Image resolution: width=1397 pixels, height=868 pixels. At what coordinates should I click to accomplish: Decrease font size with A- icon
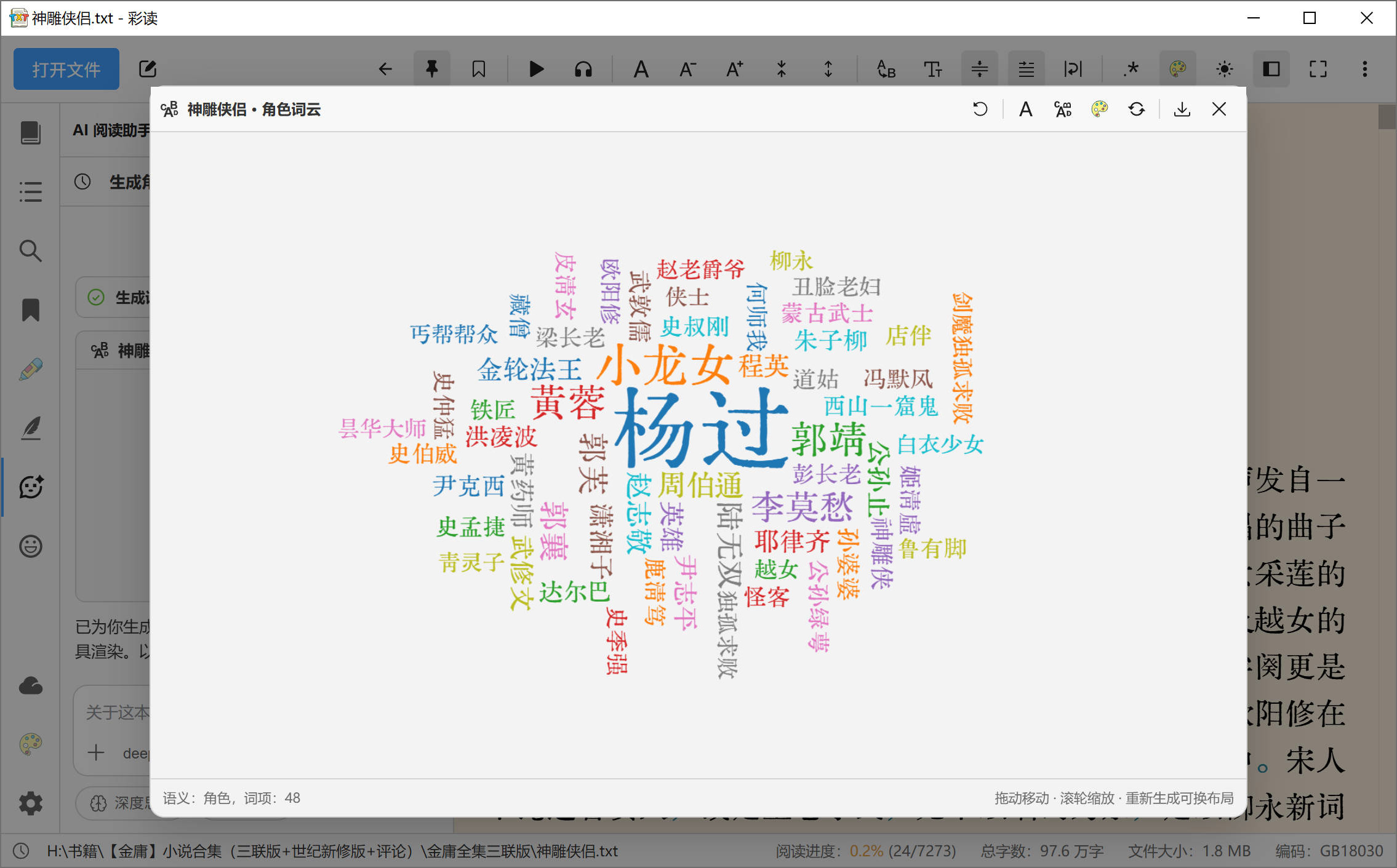click(x=688, y=69)
